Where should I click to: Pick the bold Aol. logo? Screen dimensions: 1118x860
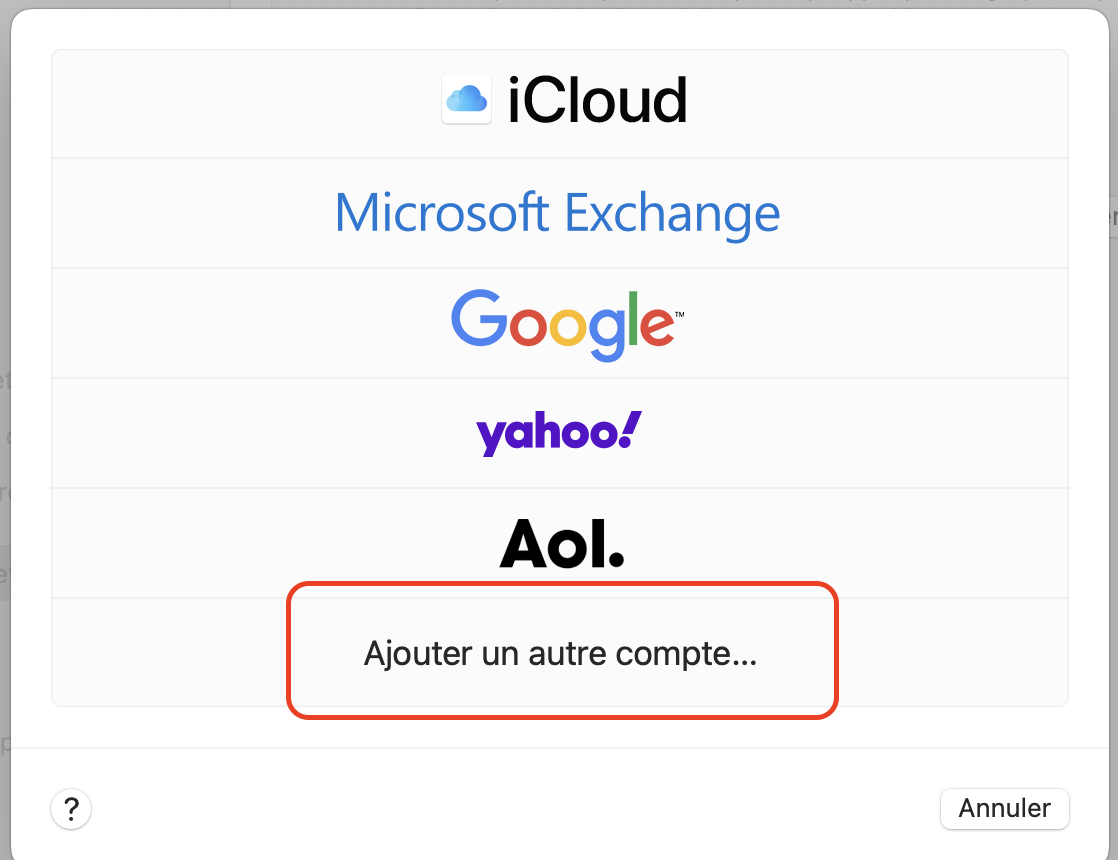pos(562,543)
